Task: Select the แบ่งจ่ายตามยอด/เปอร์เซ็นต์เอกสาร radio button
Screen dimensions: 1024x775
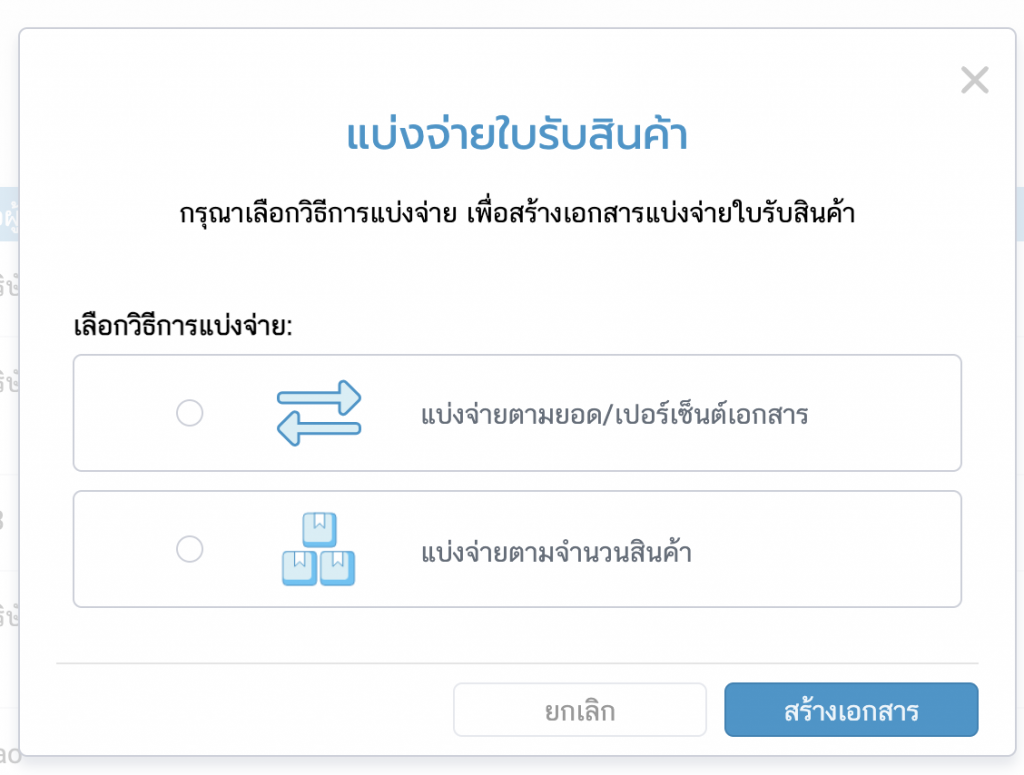Action: point(189,413)
